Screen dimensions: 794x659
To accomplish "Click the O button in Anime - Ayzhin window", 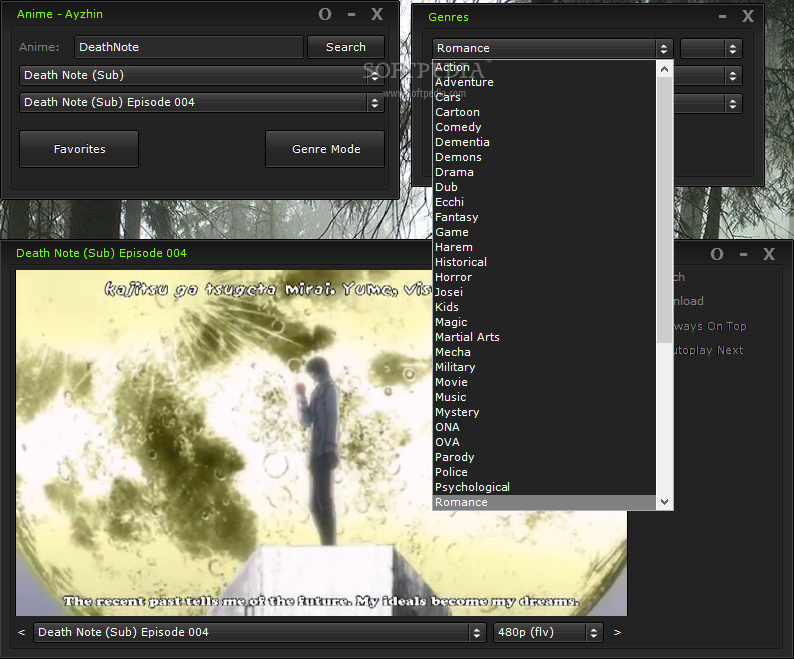I will click(325, 14).
